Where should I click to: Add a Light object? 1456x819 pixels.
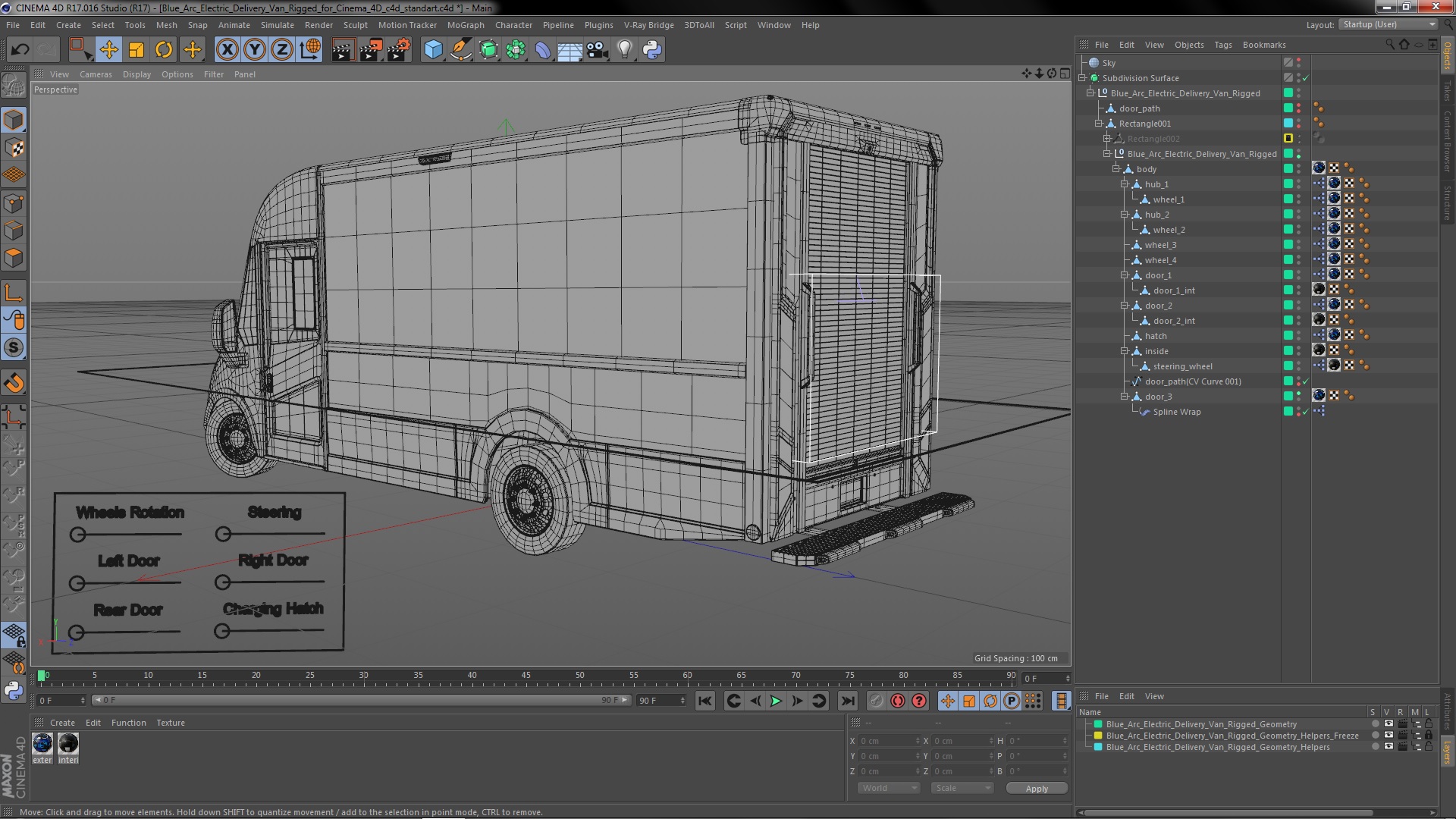(624, 50)
